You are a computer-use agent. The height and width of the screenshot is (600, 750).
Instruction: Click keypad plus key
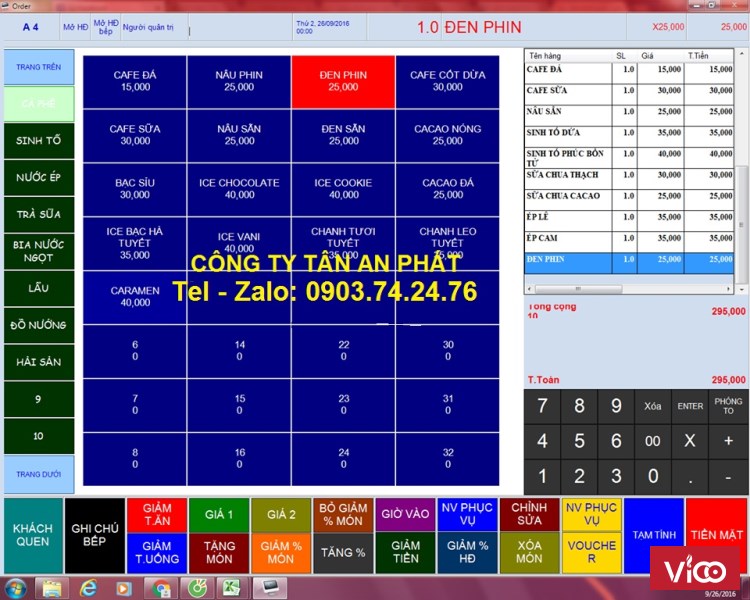728,441
